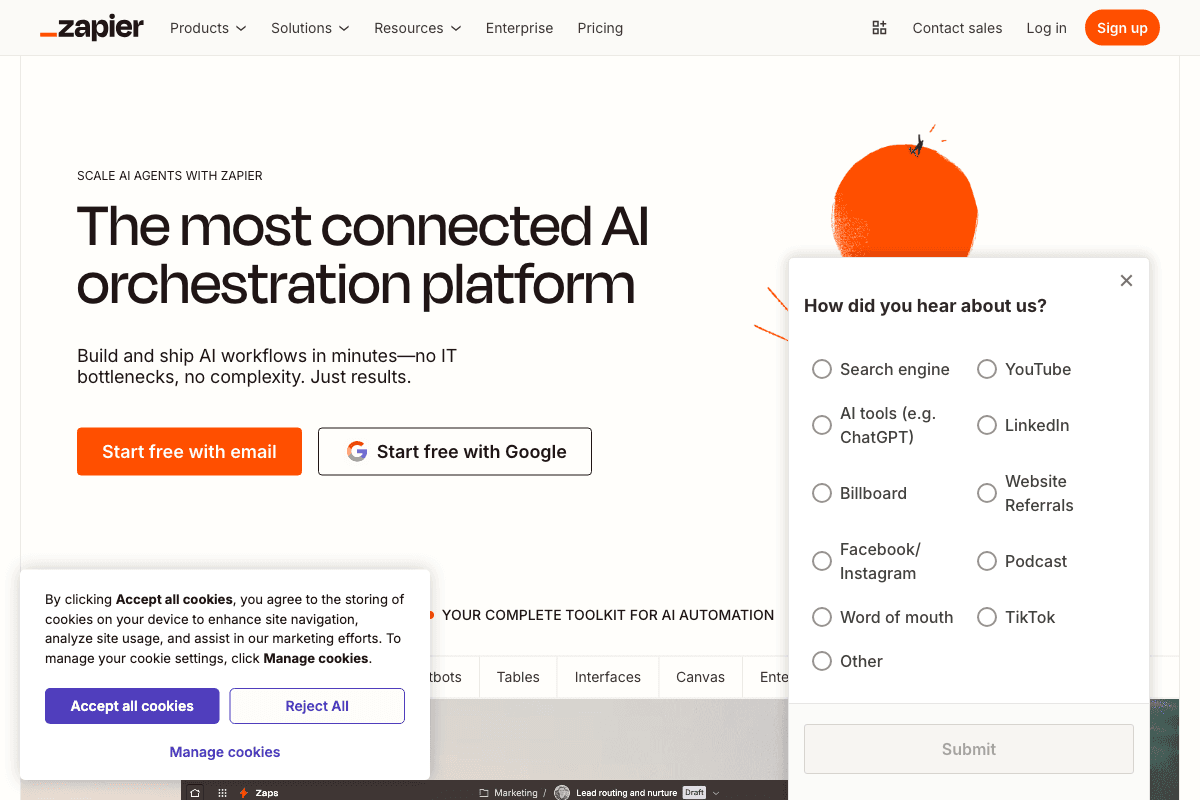Image resolution: width=1200 pixels, height=800 pixels.
Task: Dismiss the survey with the X
Action: (x=1126, y=280)
